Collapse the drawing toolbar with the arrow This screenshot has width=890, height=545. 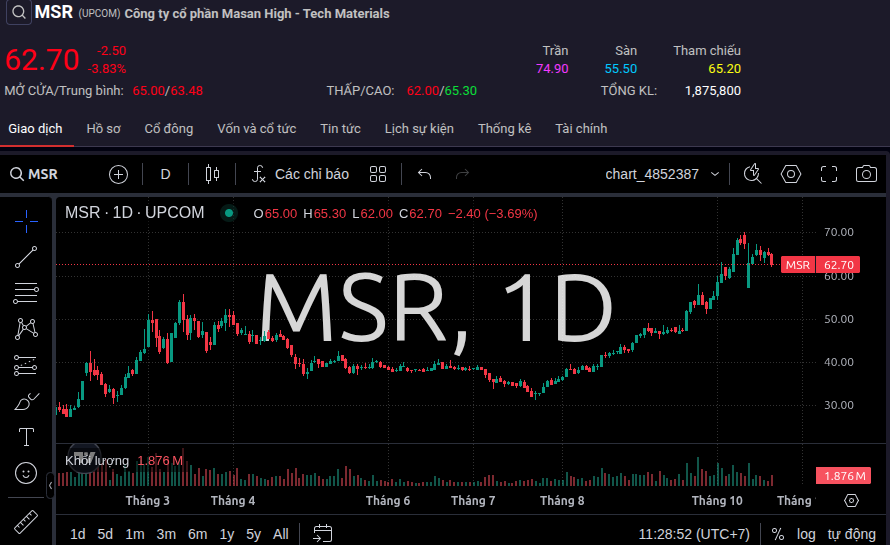point(51,485)
